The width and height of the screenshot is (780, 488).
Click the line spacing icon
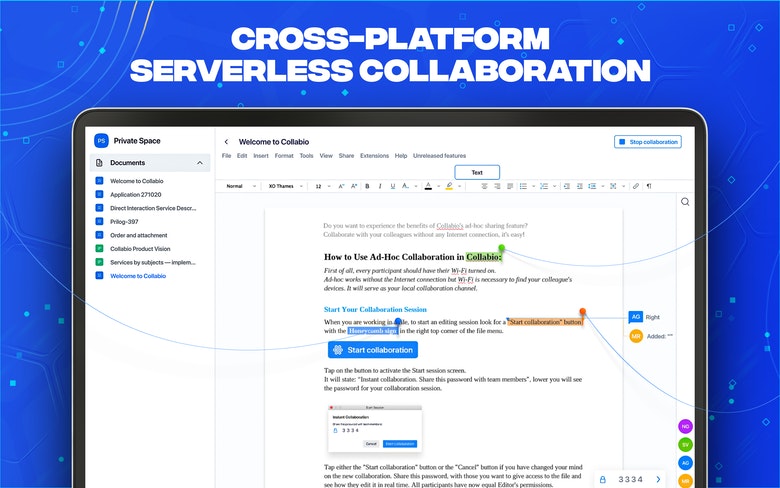(592, 186)
